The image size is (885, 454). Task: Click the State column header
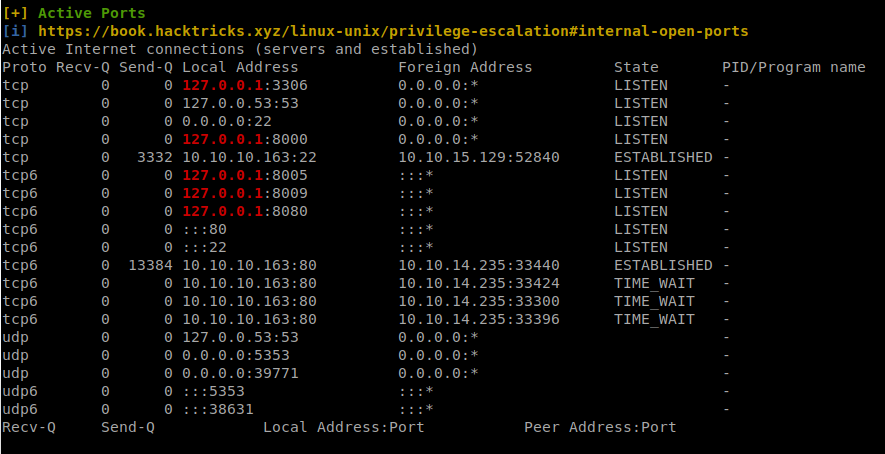[636, 67]
